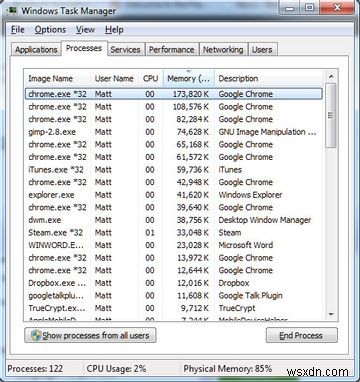Select the TrueCrypt.ex... process row
Viewport: 360px width, 382px height.
click(174, 308)
